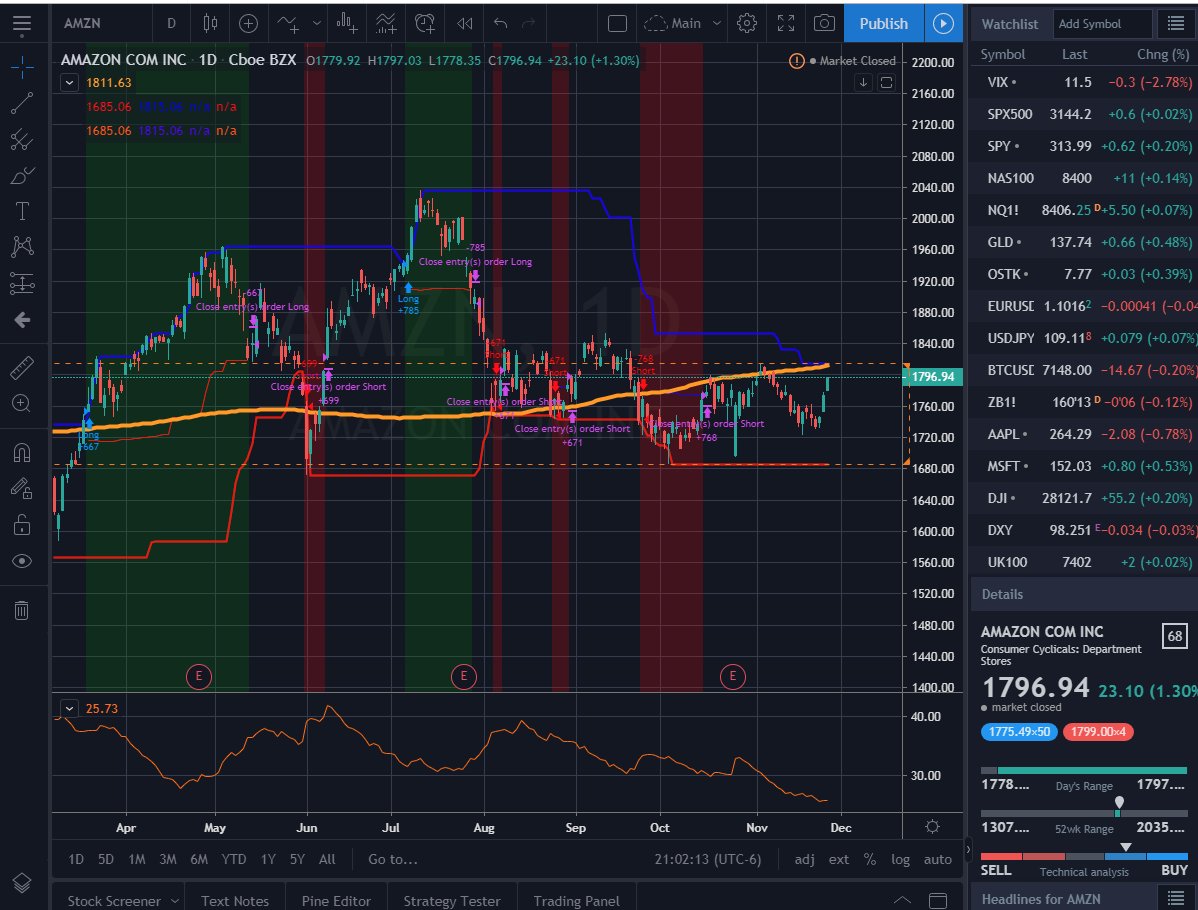Viewport: 1198px width, 910px height.
Task: Remove drawings with trash icon
Action: 21,610
